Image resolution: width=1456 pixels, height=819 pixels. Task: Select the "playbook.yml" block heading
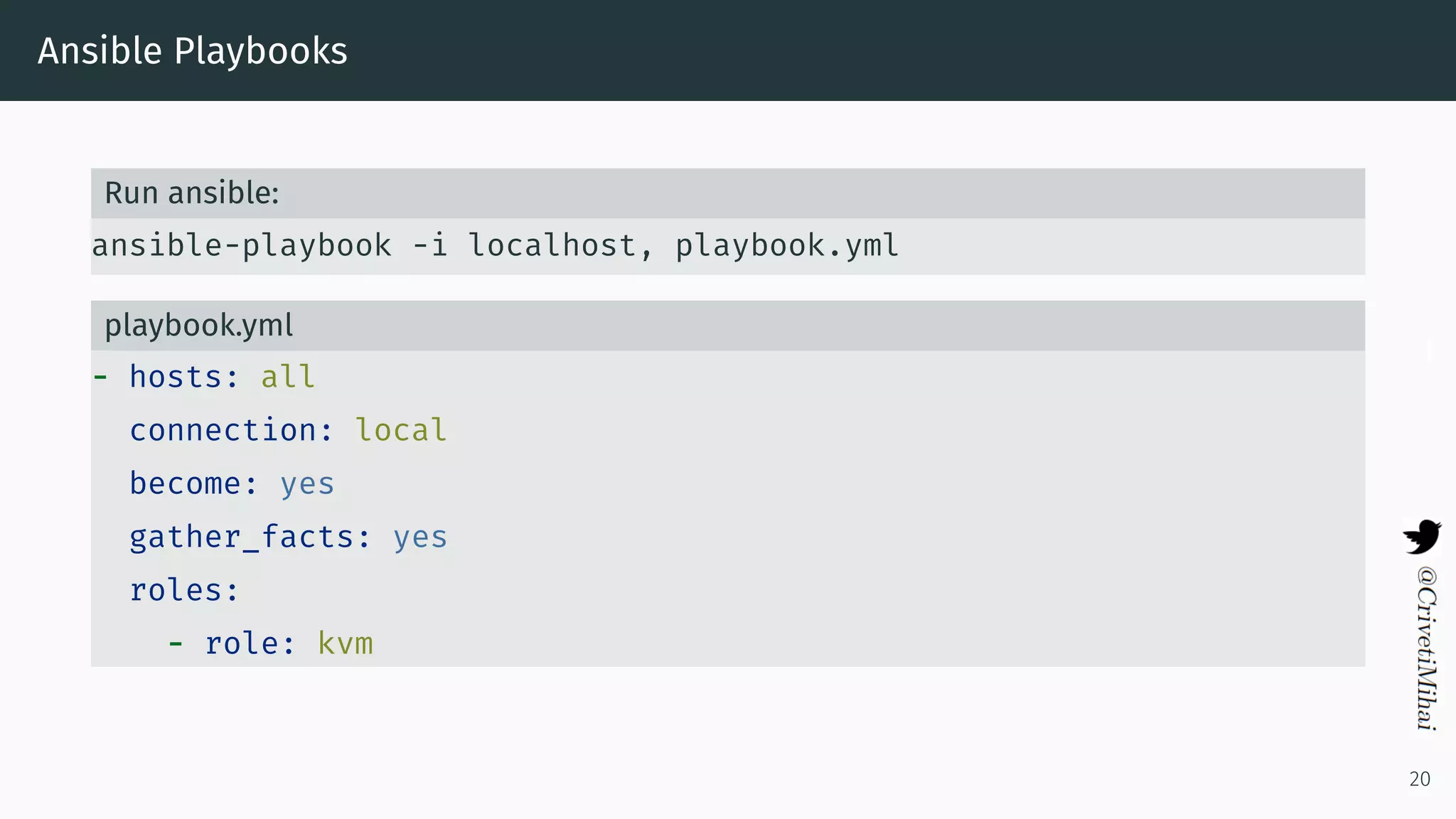(198, 326)
